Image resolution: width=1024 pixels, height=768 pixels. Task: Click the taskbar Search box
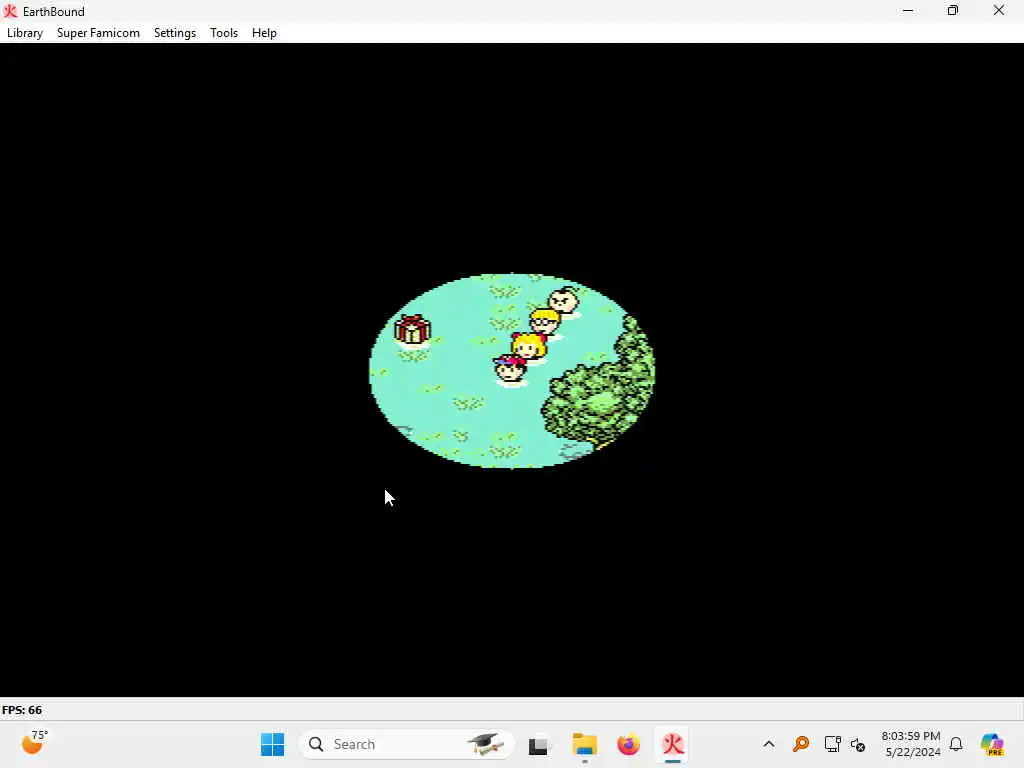[406, 744]
